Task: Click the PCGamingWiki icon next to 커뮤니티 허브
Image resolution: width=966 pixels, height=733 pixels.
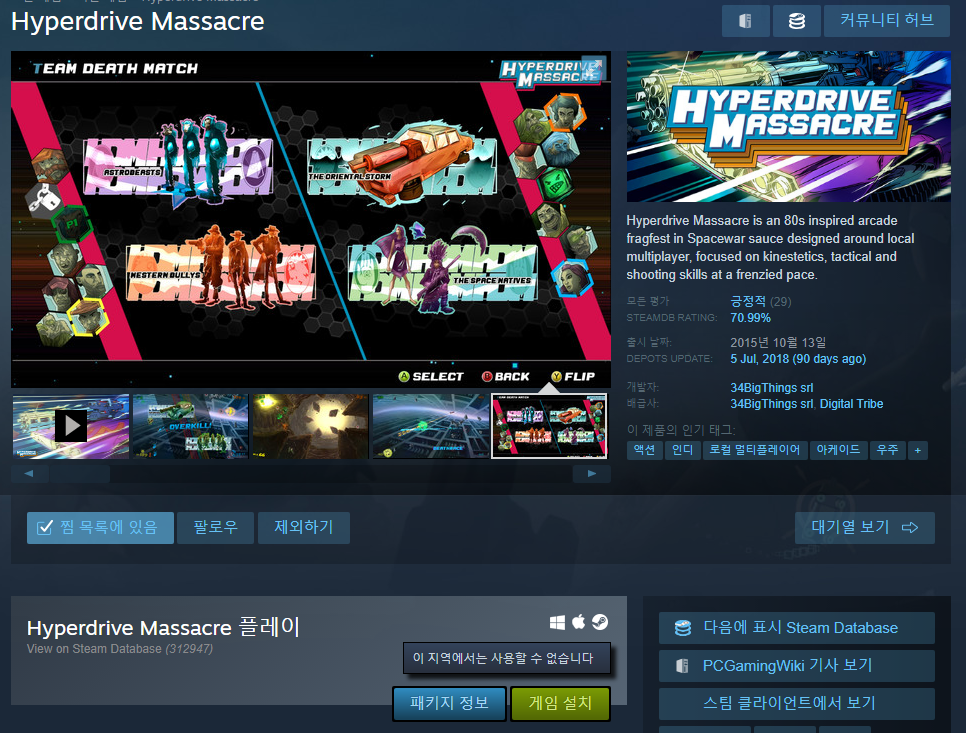Action: 745,21
